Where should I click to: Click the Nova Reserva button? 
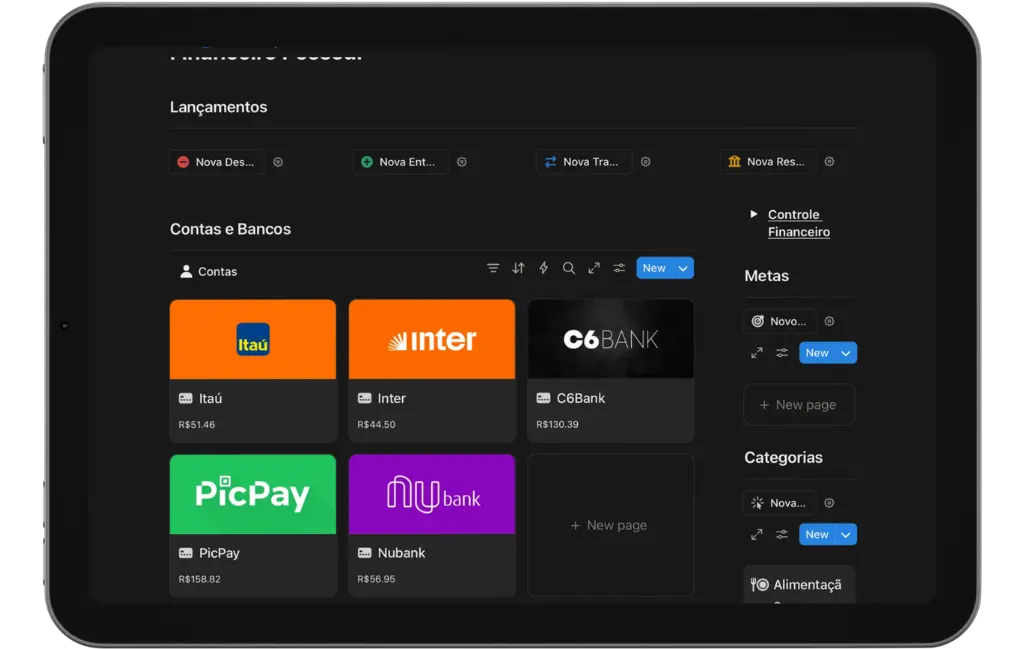pyautogui.click(x=769, y=161)
